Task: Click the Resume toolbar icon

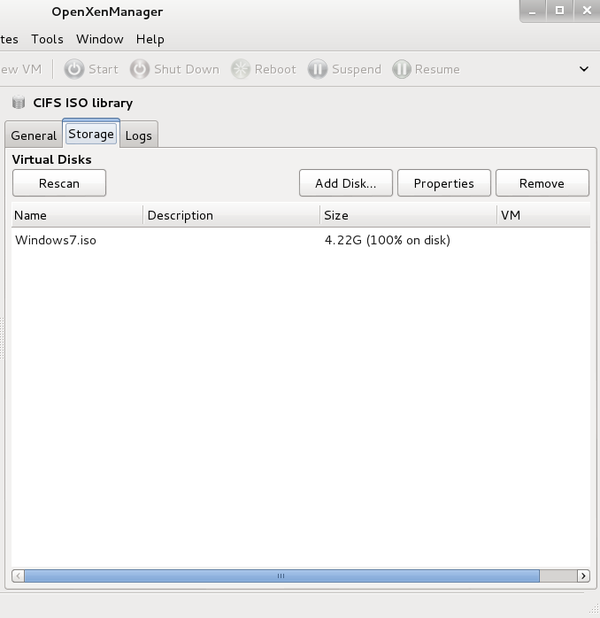Action: point(401,69)
